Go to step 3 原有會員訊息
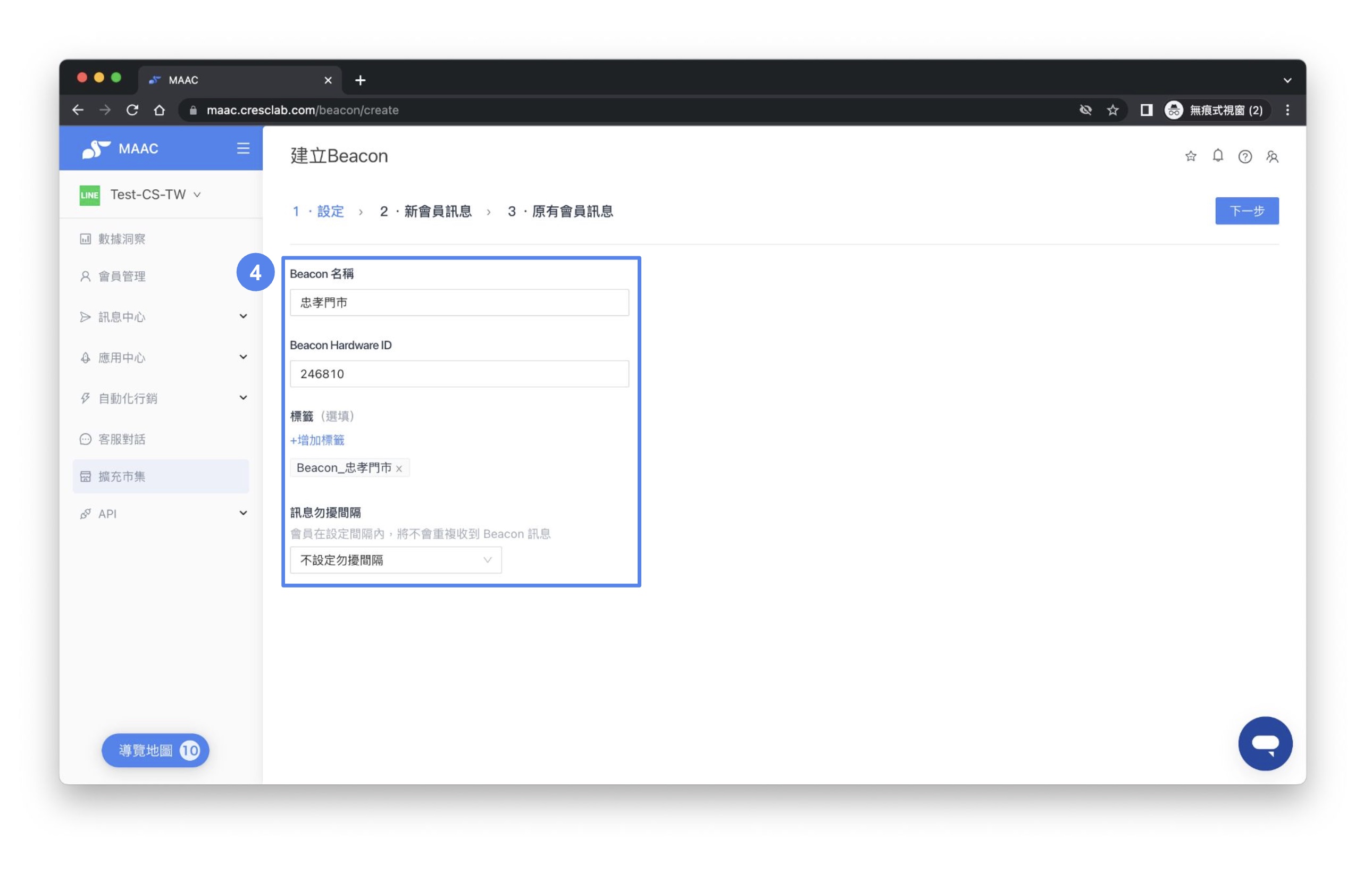The width and height of the screenshot is (1372, 872). click(560, 212)
